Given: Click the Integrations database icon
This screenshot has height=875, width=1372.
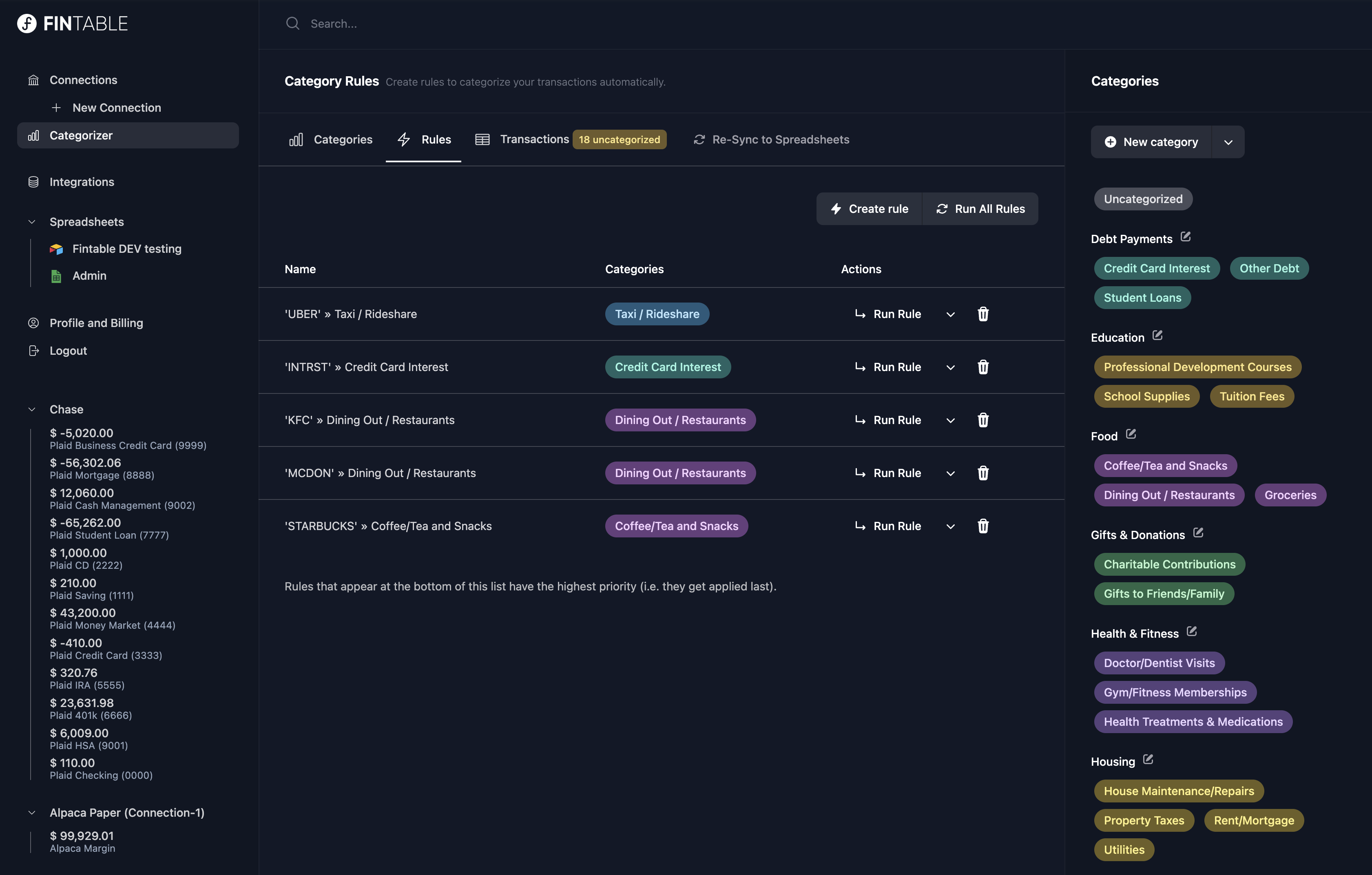Looking at the screenshot, I should click(33, 182).
